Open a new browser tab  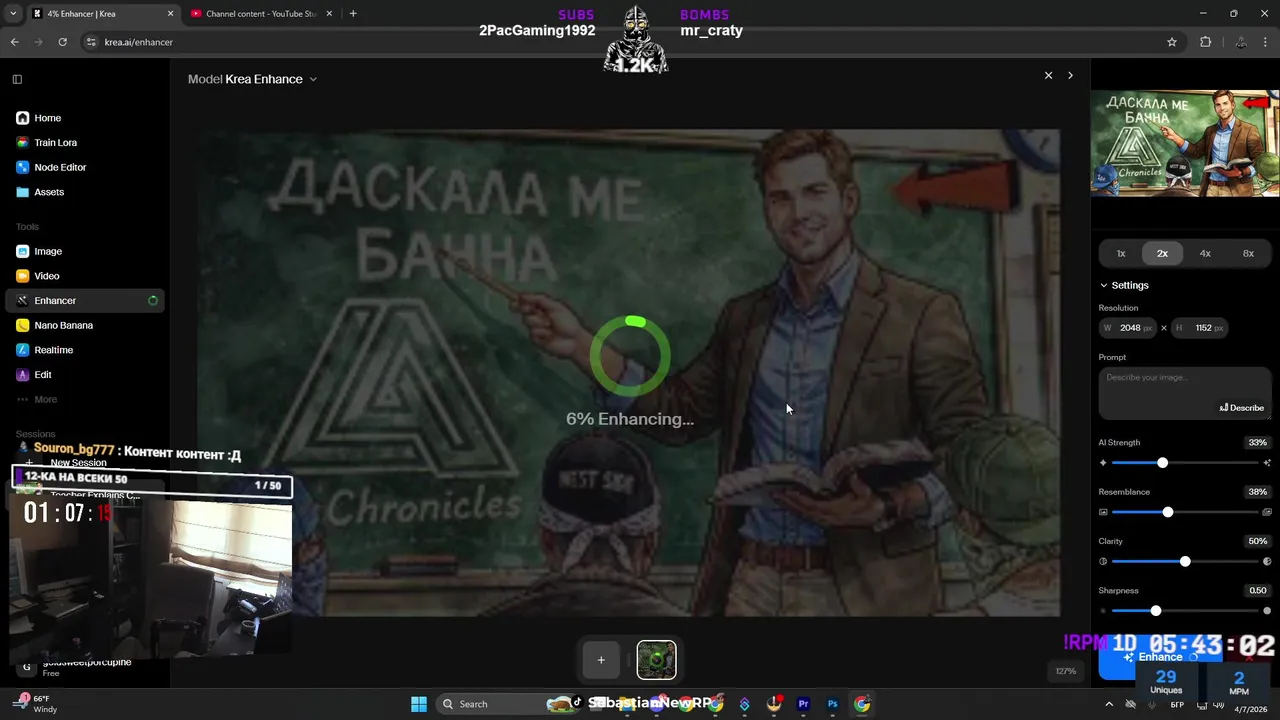click(x=353, y=14)
